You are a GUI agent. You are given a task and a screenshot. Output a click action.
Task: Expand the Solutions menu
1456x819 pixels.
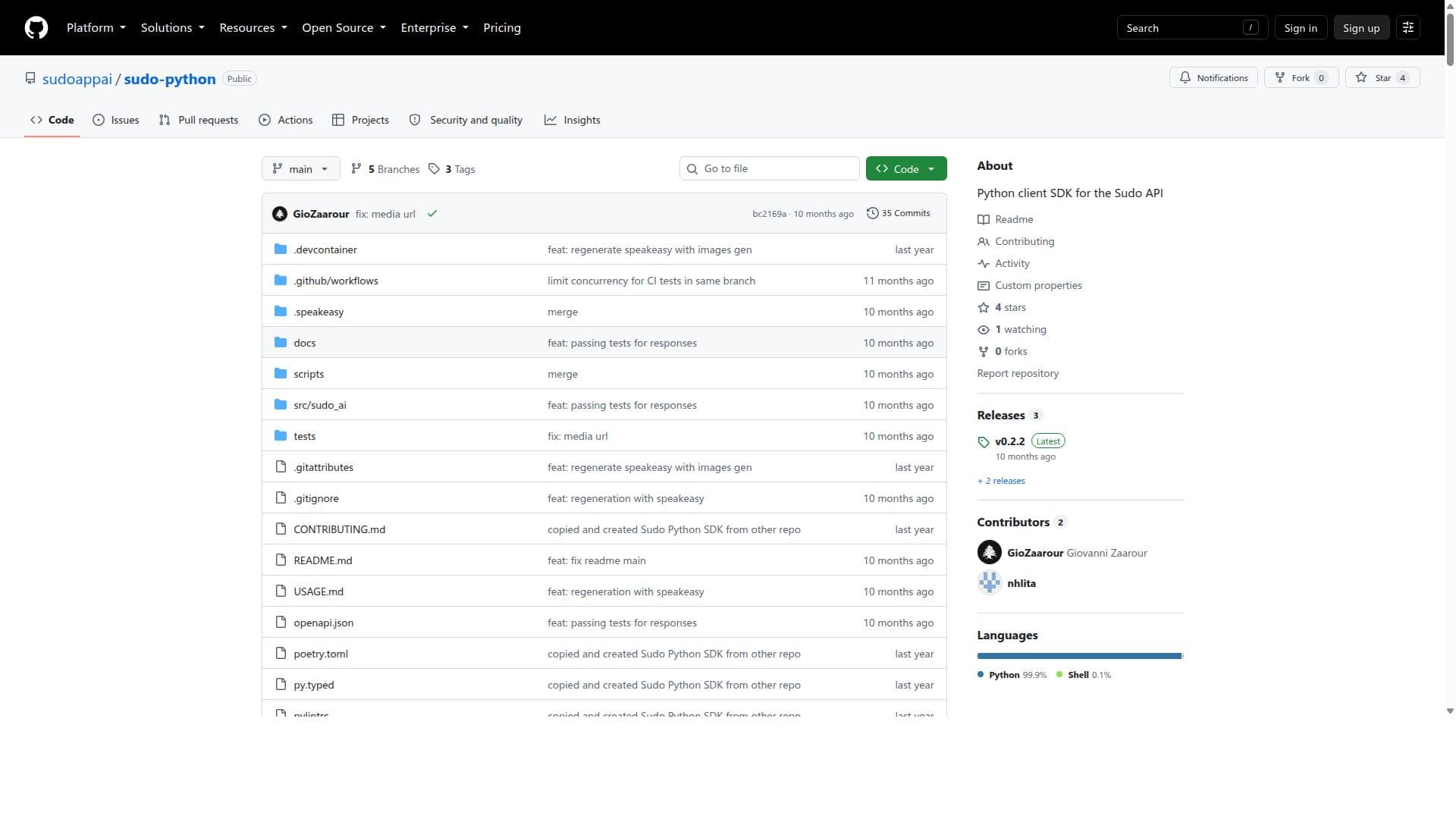pos(173,28)
